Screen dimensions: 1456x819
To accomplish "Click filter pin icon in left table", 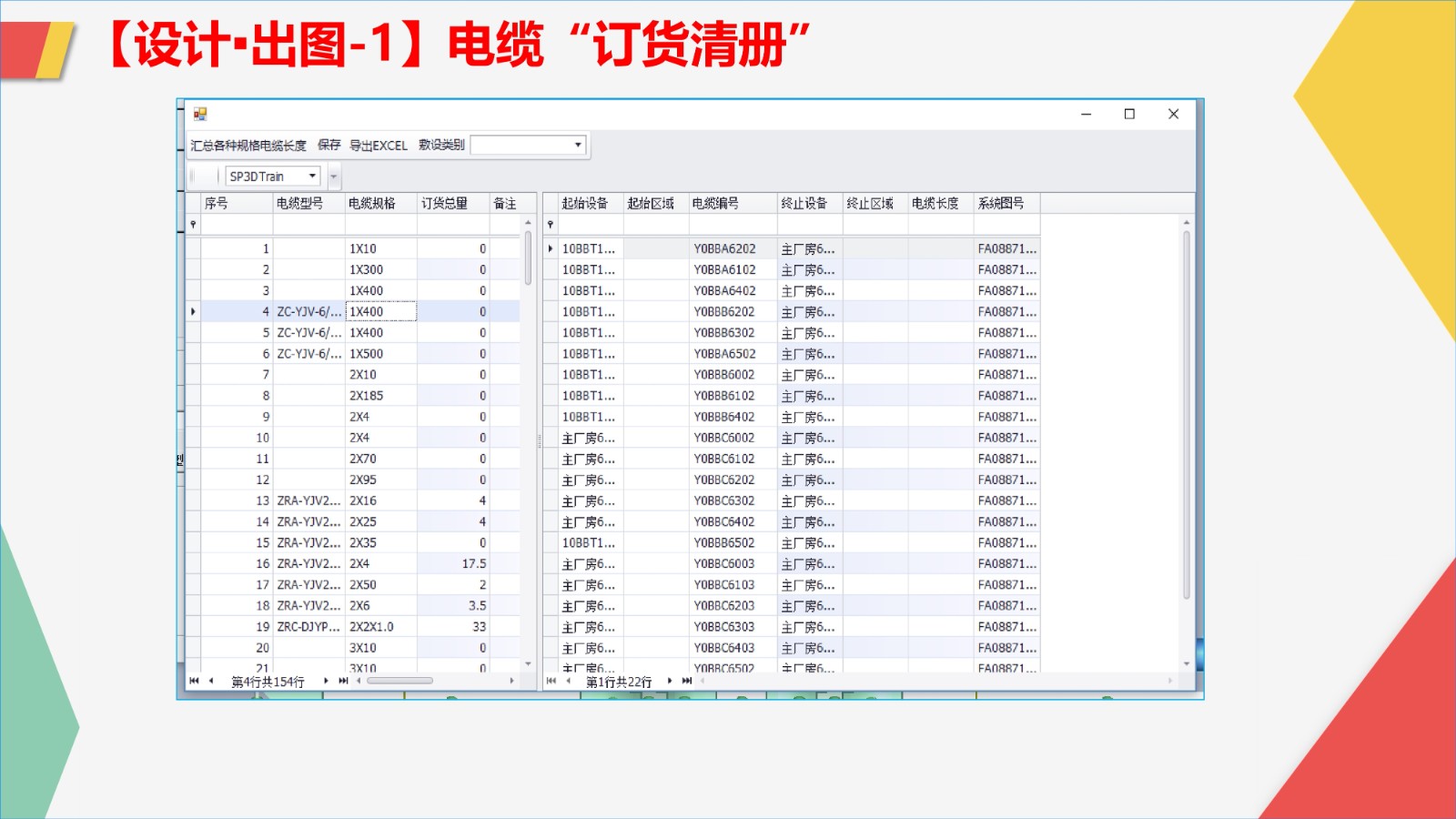I will pyautogui.click(x=193, y=225).
